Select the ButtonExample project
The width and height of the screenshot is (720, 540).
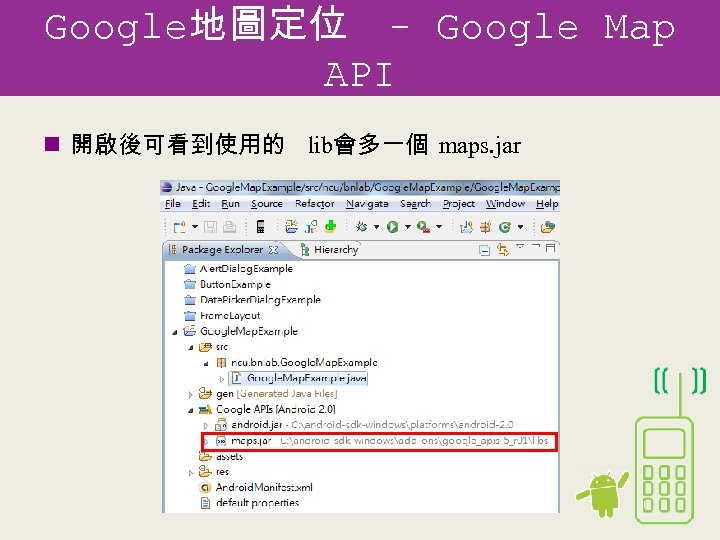click(x=227, y=284)
